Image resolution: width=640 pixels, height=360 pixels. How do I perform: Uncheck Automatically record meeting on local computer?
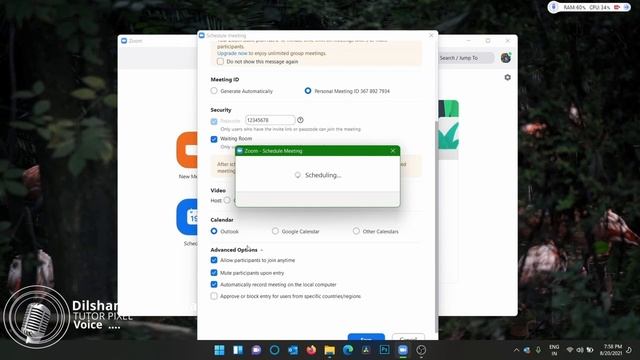click(x=214, y=284)
